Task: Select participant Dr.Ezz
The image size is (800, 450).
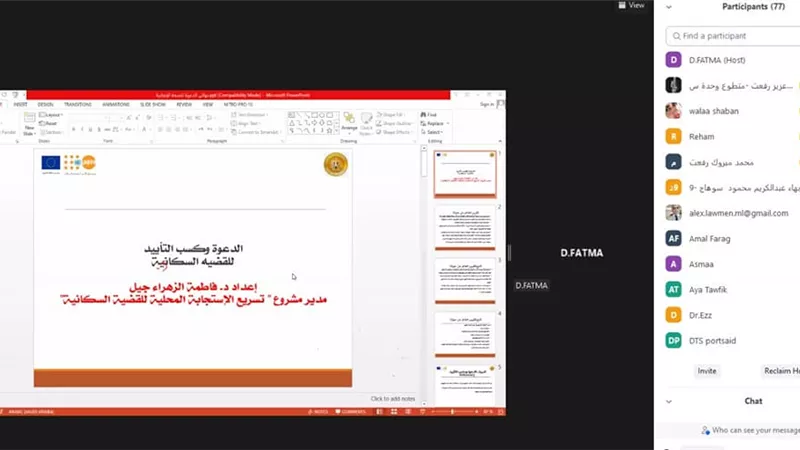Action: tap(733, 315)
